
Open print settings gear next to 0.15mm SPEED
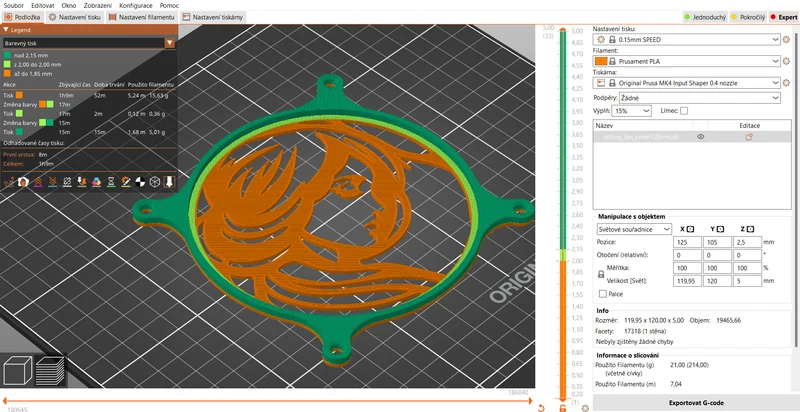pos(786,39)
